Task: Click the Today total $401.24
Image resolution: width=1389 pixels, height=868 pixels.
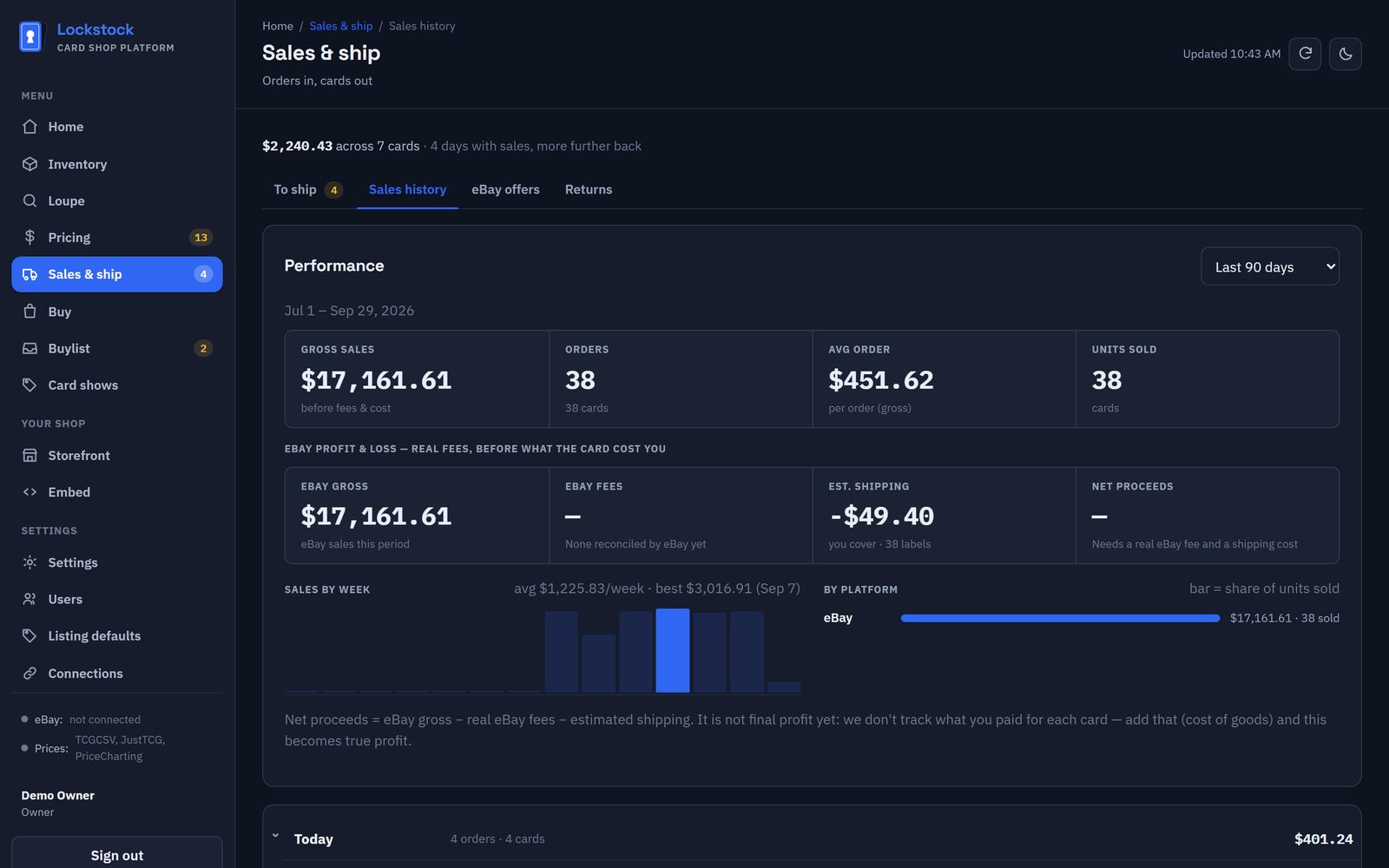Action: point(1323,838)
